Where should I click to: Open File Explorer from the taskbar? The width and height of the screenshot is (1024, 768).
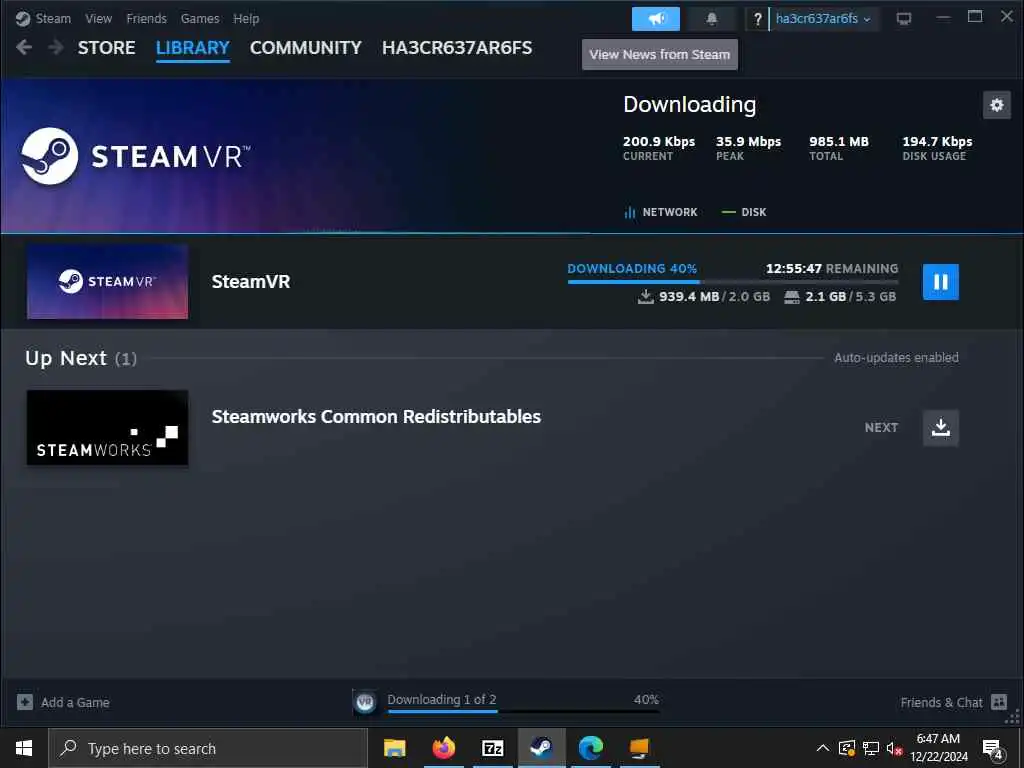(x=394, y=748)
